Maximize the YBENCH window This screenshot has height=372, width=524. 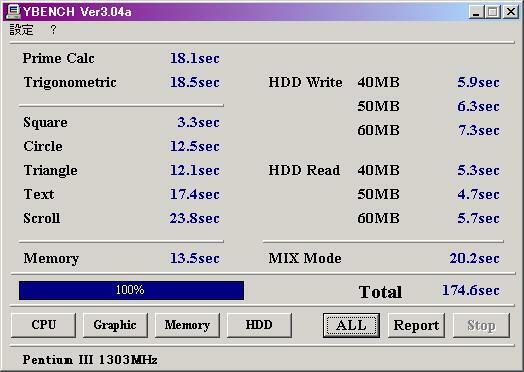493,12
